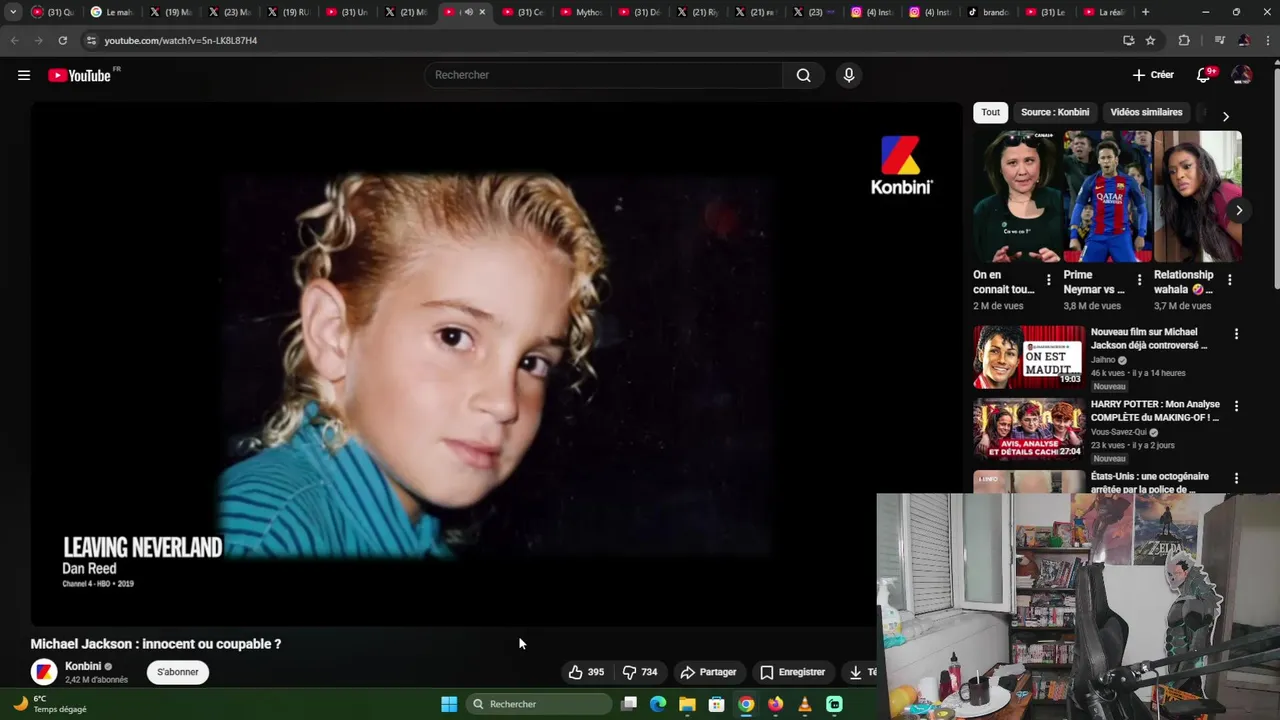This screenshot has height=720, width=1280.
Task: Open the Windows Start menu
Action: pyautogui.click(x=449, y=704)
